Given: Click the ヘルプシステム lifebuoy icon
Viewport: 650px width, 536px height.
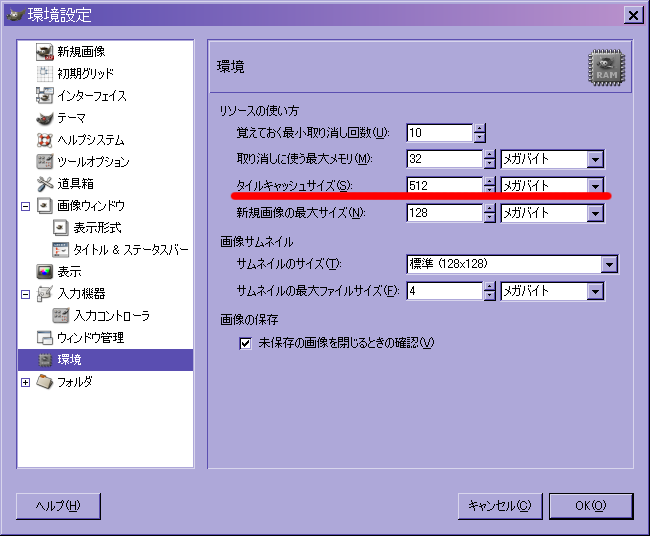Looking at the screenshot, I should click(44, 140).
